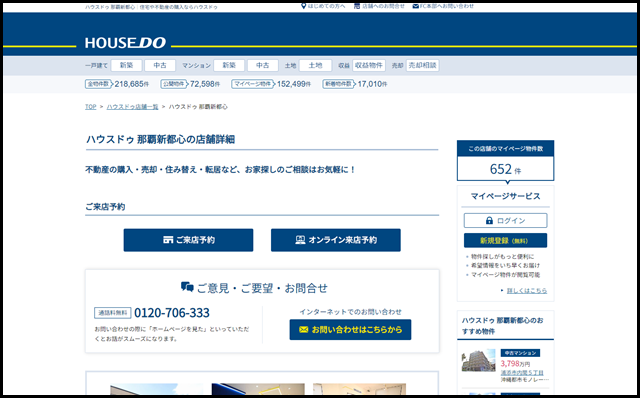
Task: Click the マイページサービス heading
Action: click(505, 196)
